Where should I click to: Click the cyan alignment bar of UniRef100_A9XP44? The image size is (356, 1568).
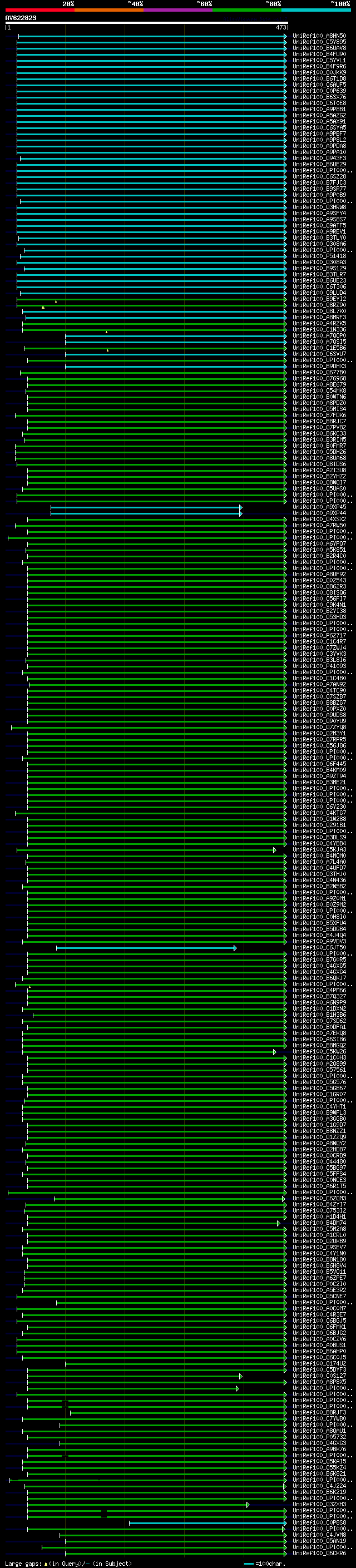click(x=146, y=513)
